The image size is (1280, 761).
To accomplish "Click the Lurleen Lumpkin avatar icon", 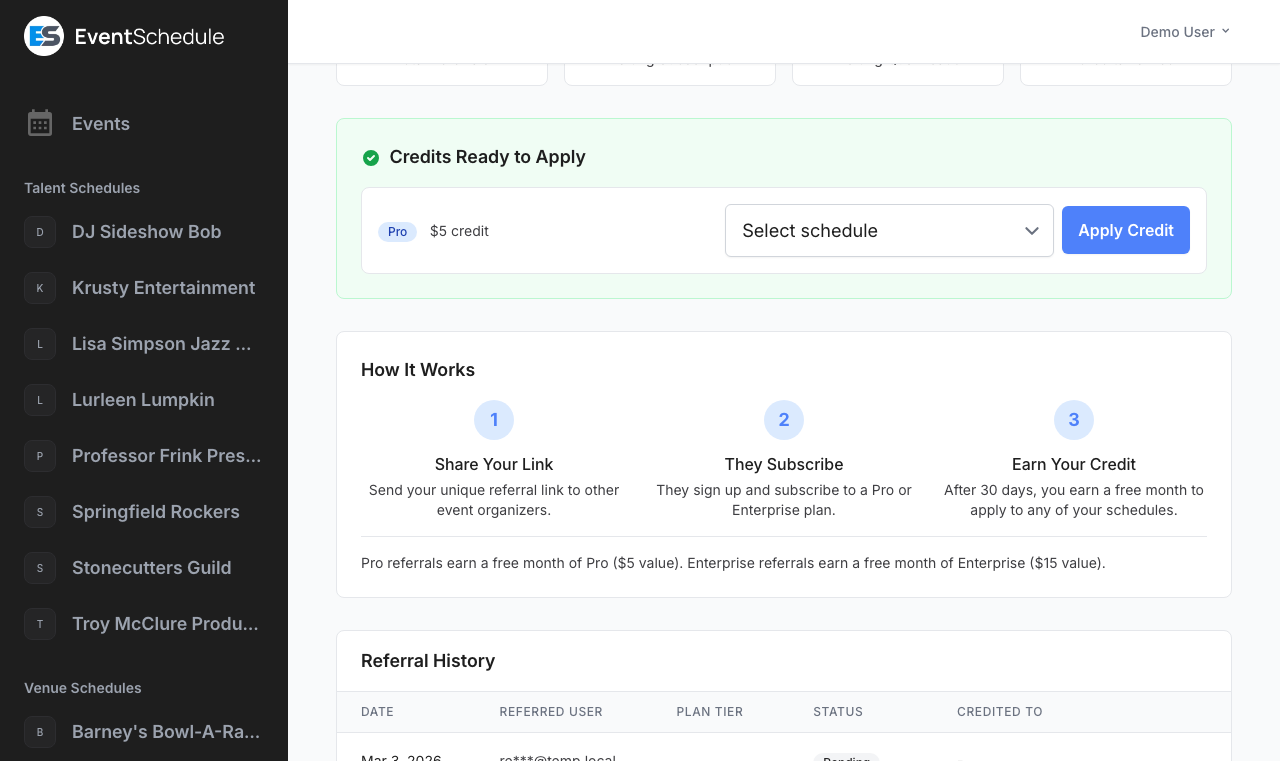I will (40, 400).
